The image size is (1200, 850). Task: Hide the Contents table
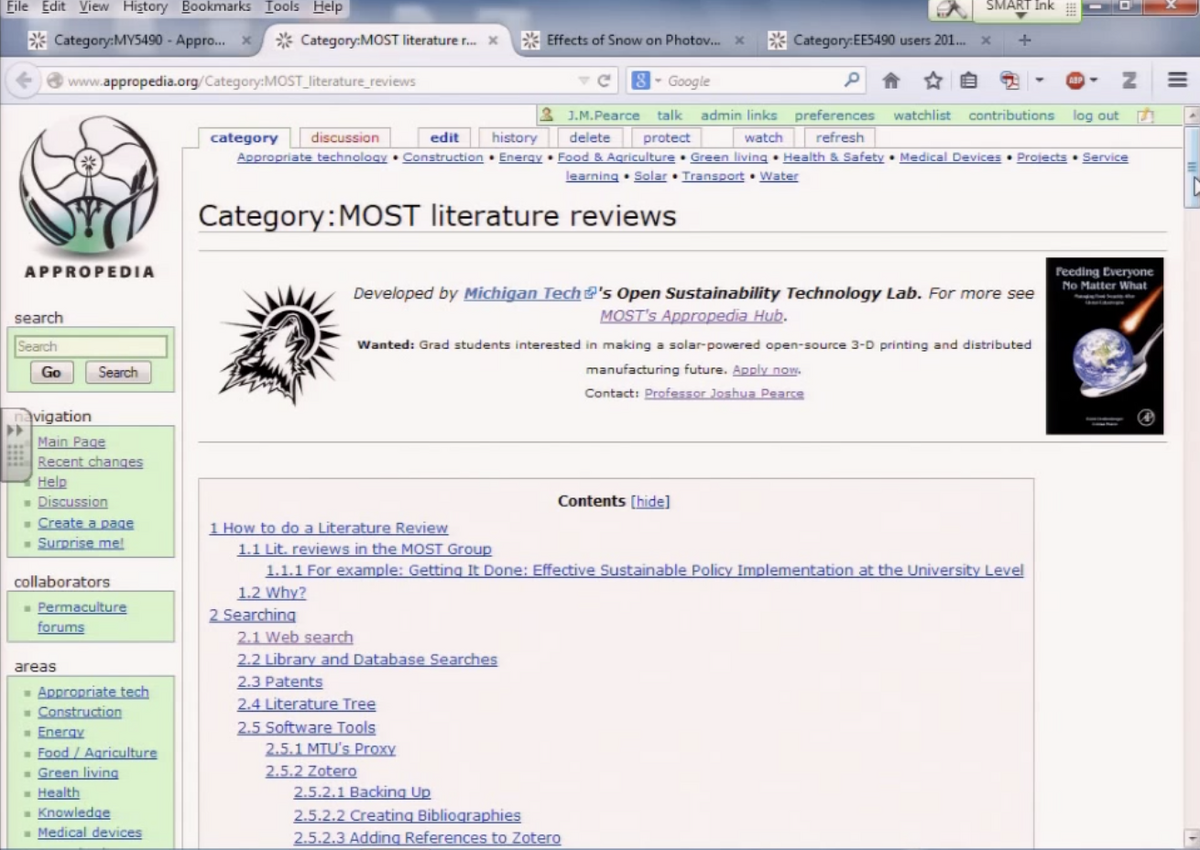650,502
